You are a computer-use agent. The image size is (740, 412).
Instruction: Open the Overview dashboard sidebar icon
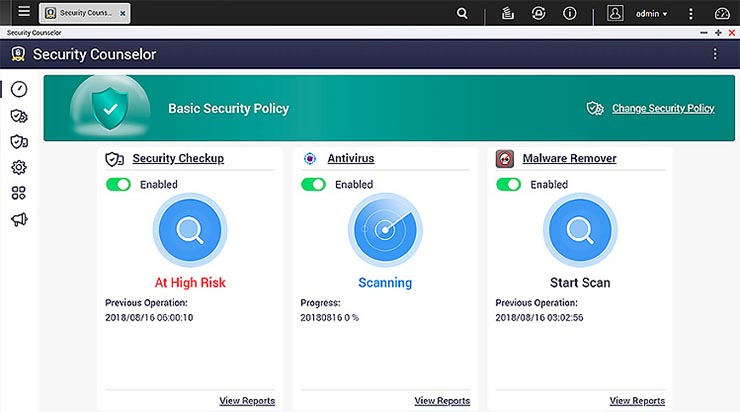(18, 90)
